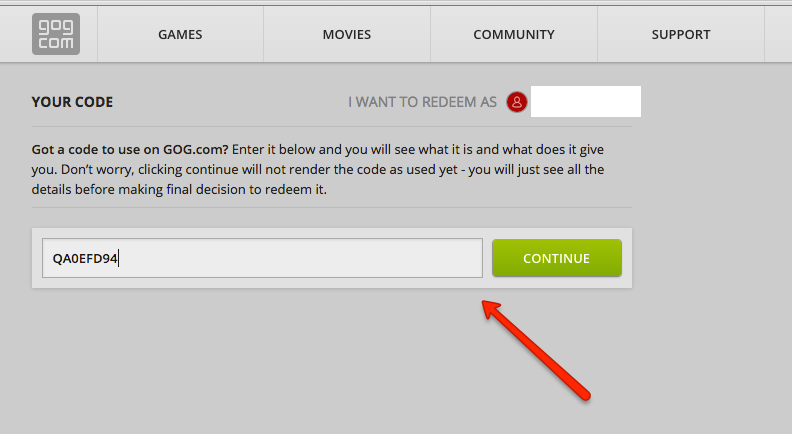Viewport: 792px width, 434px height.
Task: Click bold text Got a code to use on GOG.com?
Action: tap(130, 150)
